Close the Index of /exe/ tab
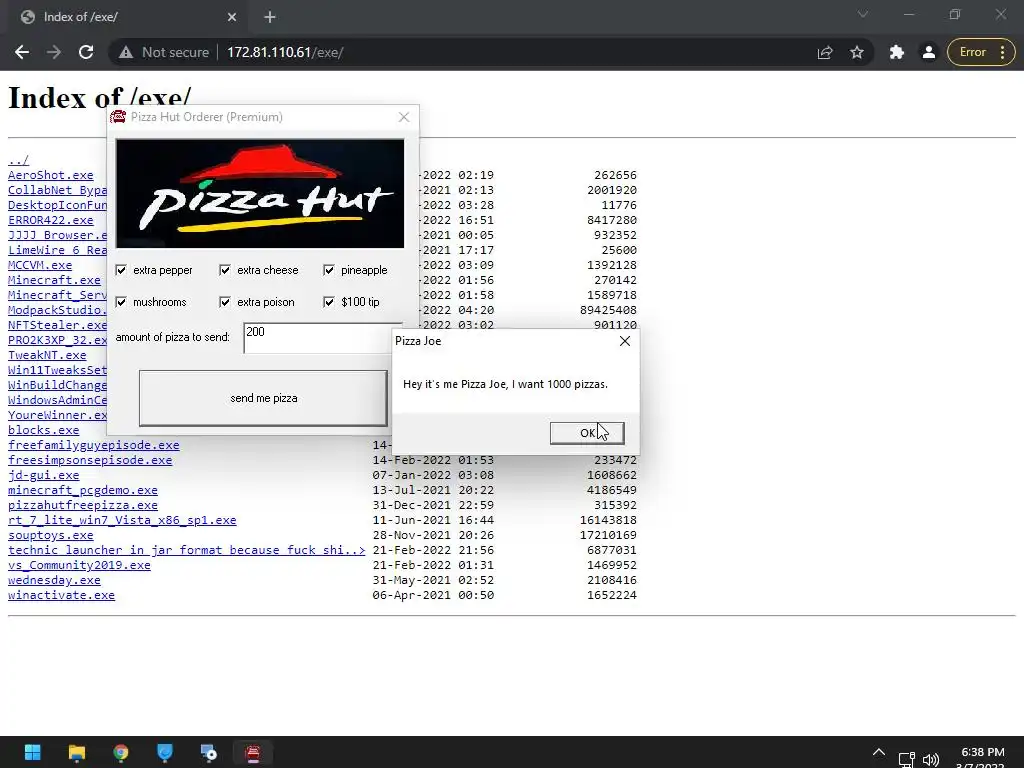Viewport: 1024px width, 768px height. tap(232, 17)
